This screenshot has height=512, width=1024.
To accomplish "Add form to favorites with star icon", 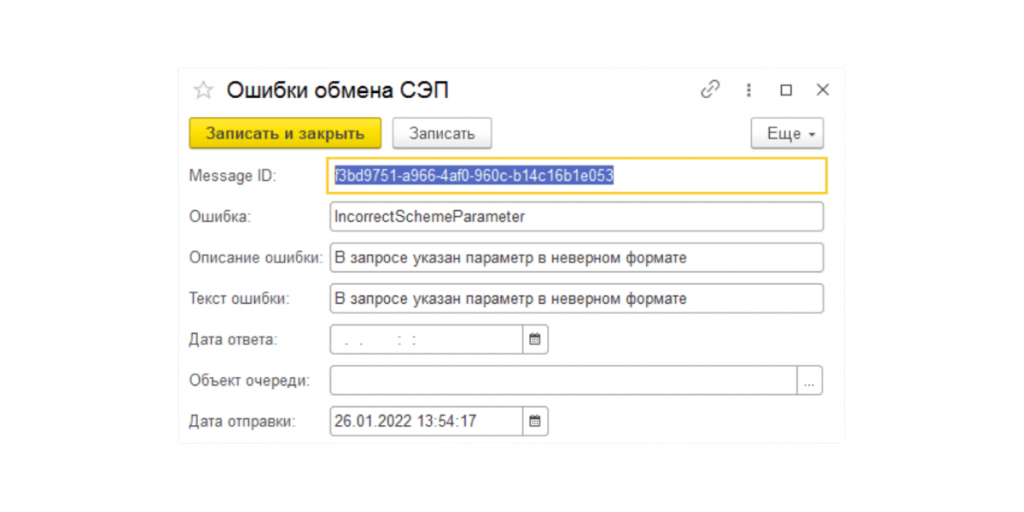I will (x=203, y=90).
